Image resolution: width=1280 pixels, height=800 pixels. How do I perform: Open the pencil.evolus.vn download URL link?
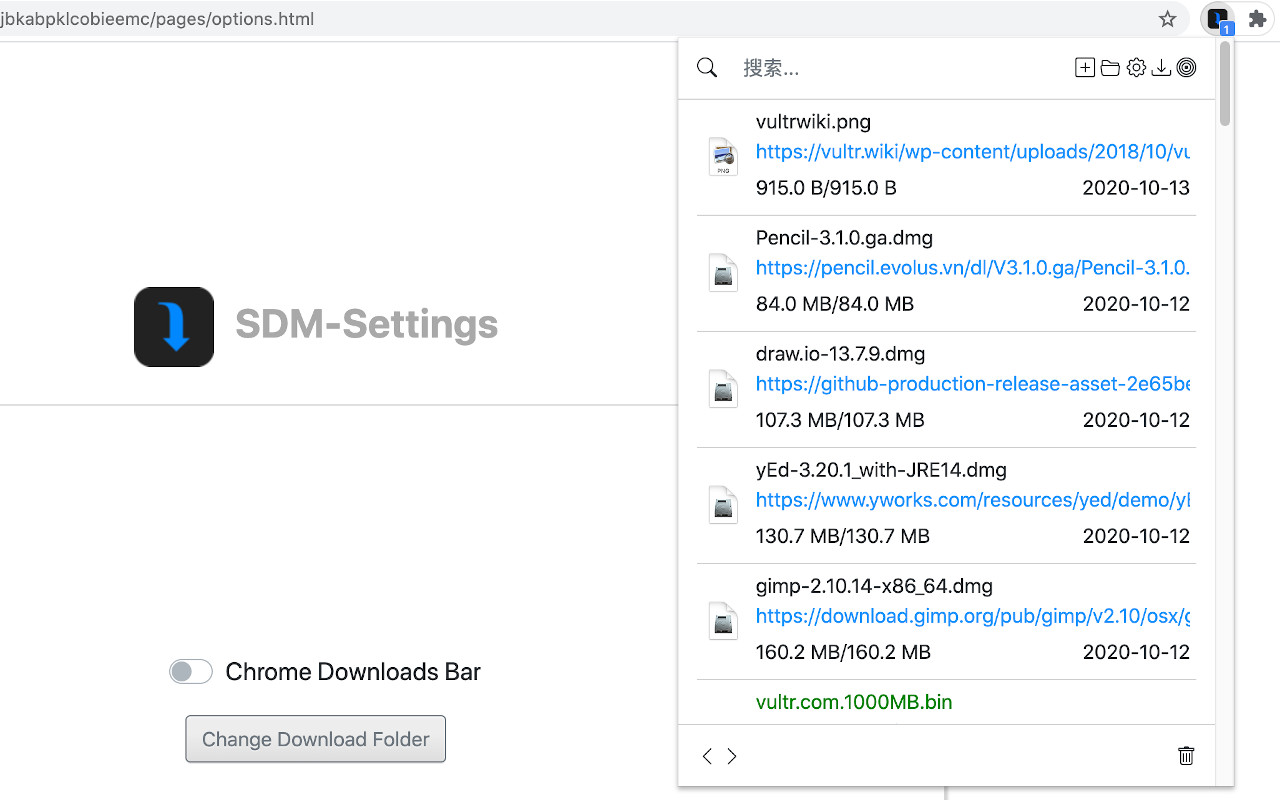point(973,268)
